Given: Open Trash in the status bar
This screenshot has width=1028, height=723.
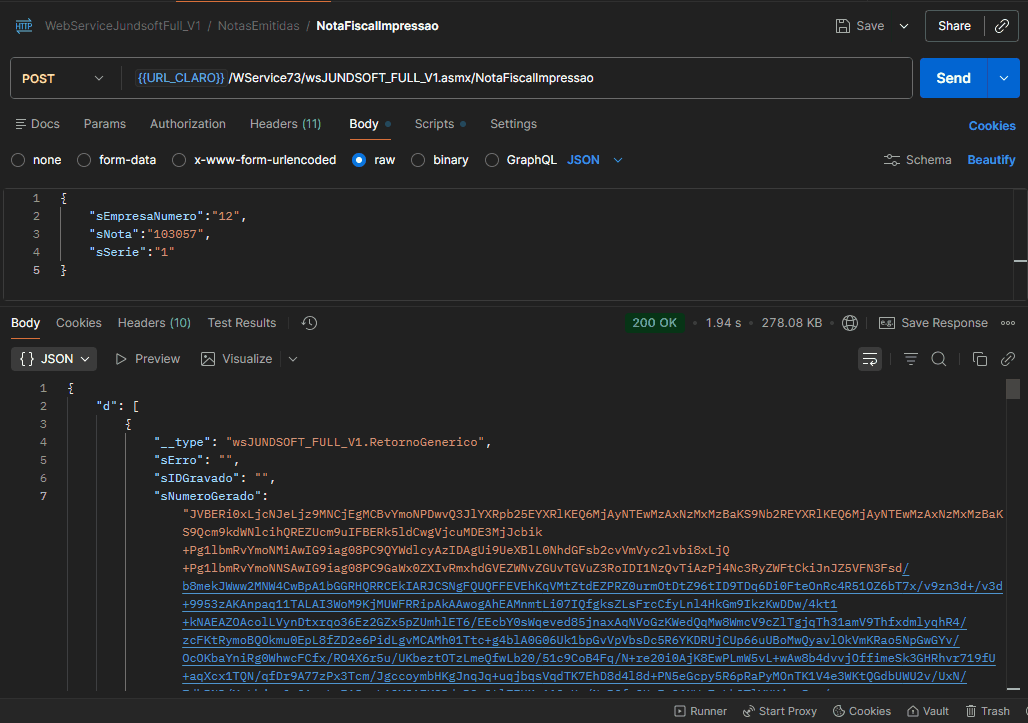Looking at the screenshot, I should tap(986, 711).
